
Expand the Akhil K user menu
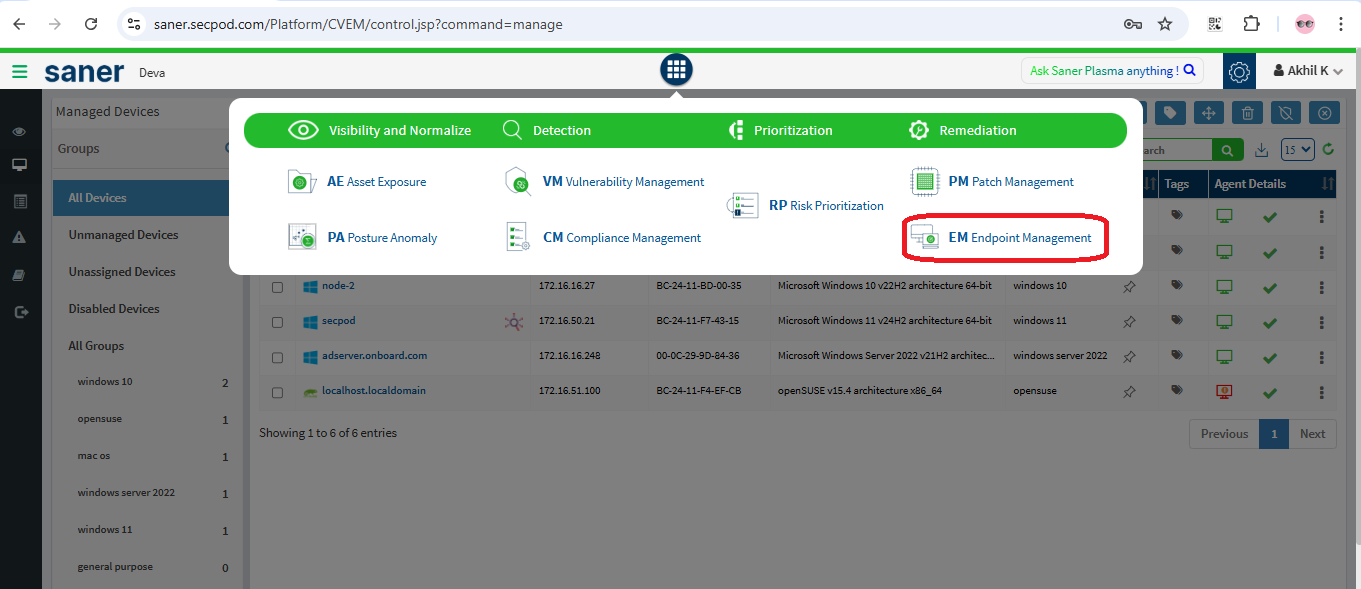(x=1307, y=71)
